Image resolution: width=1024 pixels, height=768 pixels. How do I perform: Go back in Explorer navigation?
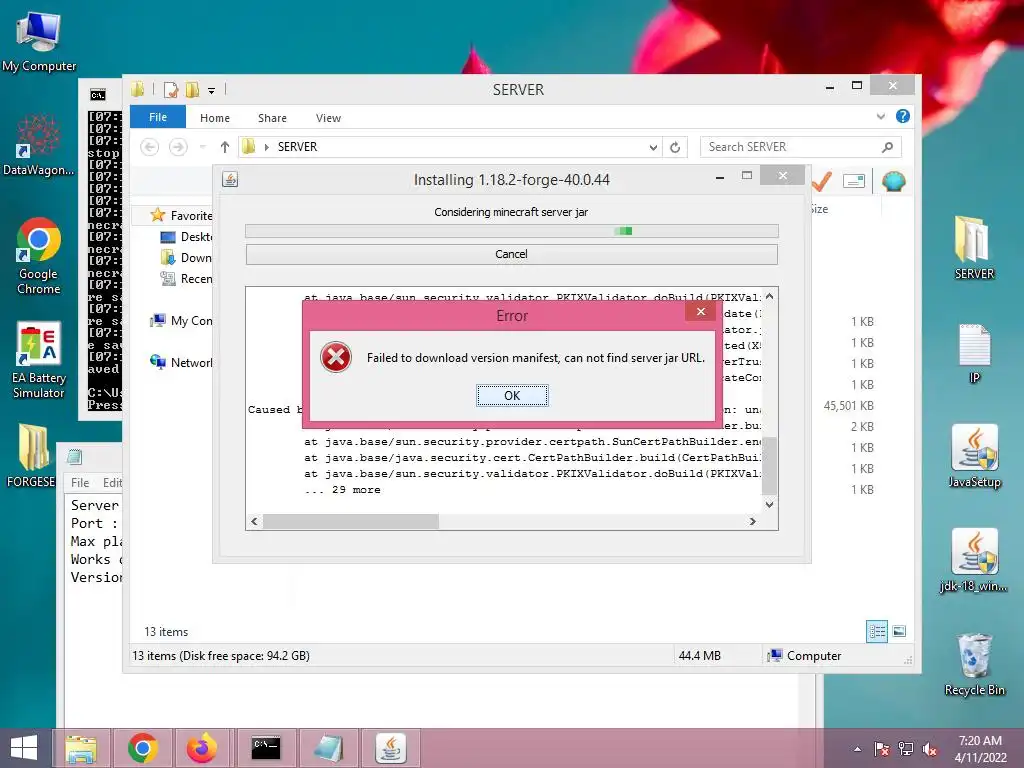pyautogui.click(x=150, y=147)
